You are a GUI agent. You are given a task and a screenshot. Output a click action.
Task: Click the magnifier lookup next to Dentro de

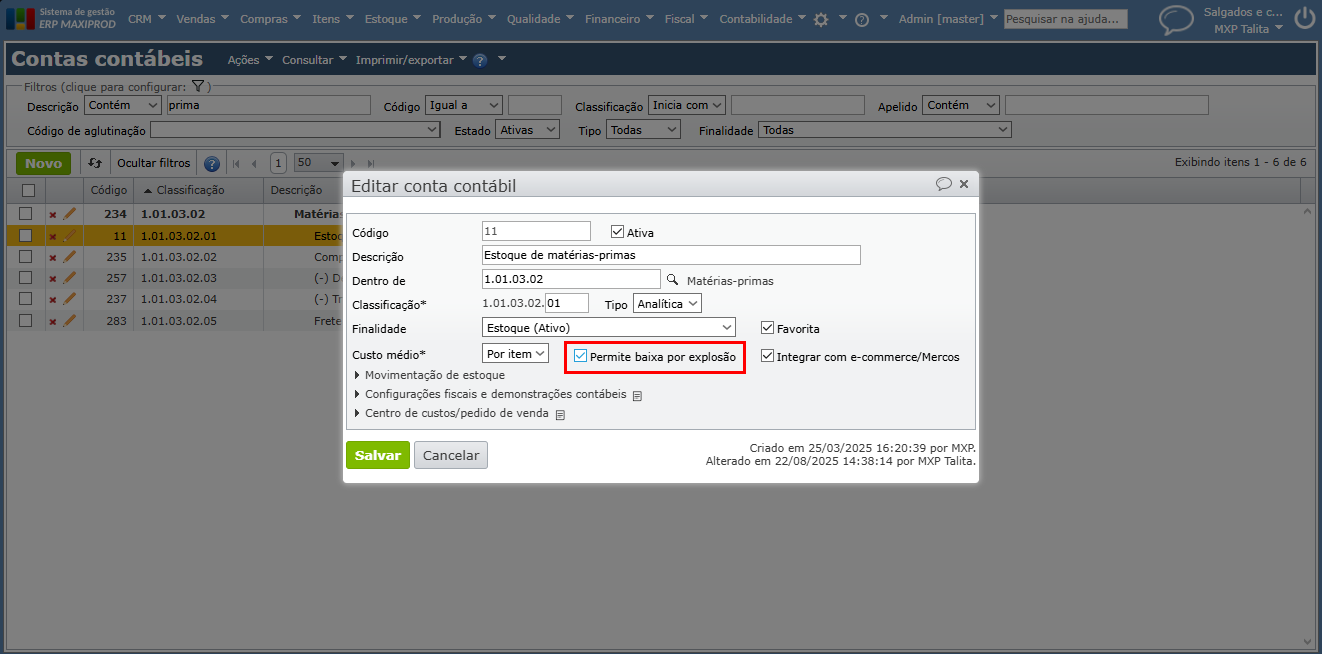672,280
